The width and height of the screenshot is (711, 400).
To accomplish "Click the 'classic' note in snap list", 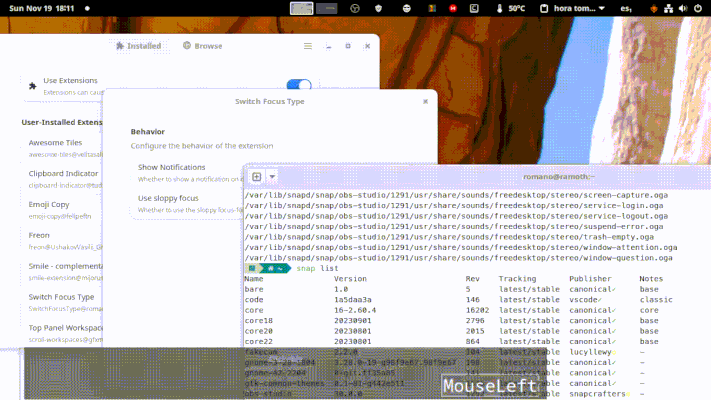I will [656, 300].
